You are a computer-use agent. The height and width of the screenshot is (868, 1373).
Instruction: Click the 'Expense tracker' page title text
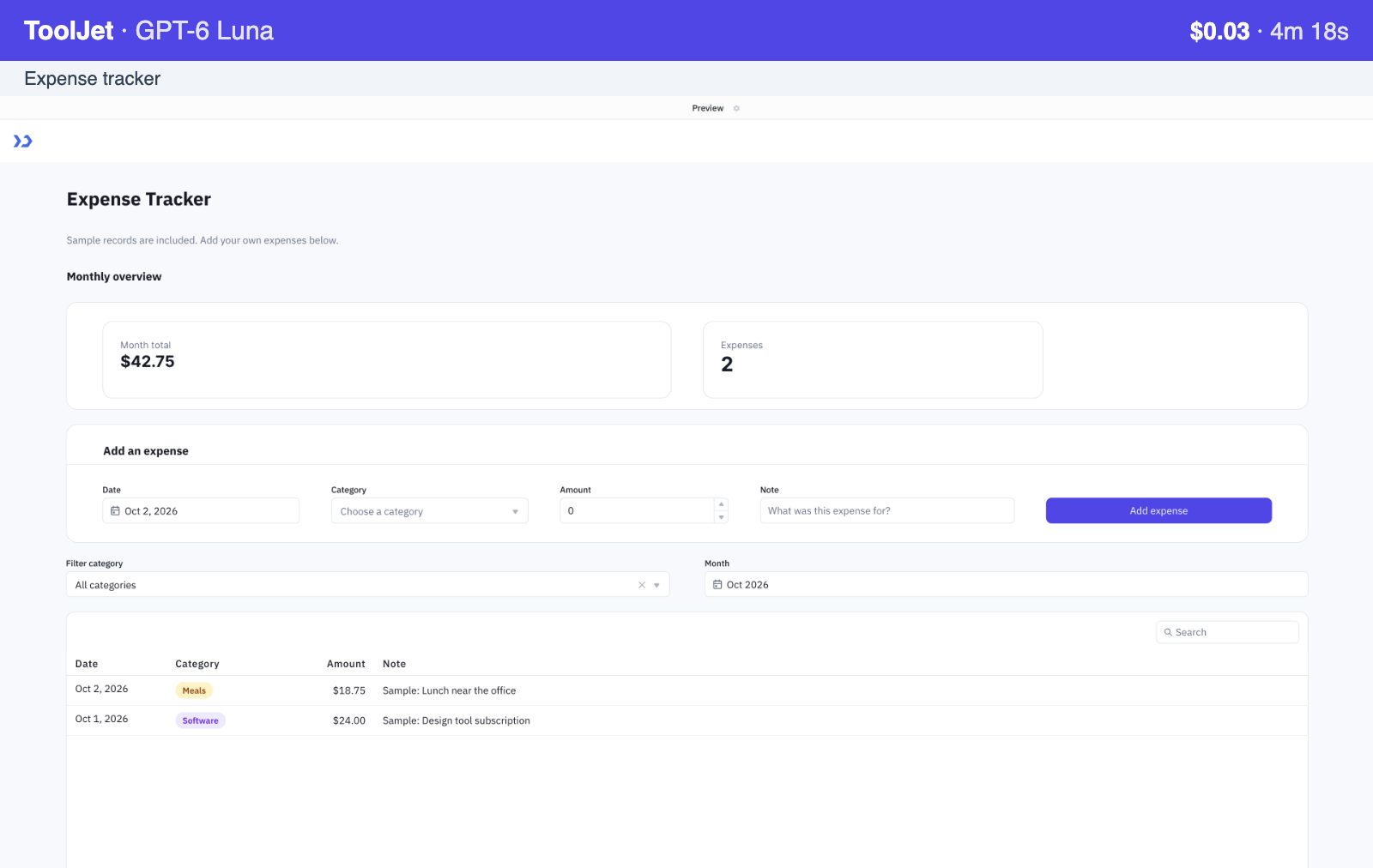(93, 79)
